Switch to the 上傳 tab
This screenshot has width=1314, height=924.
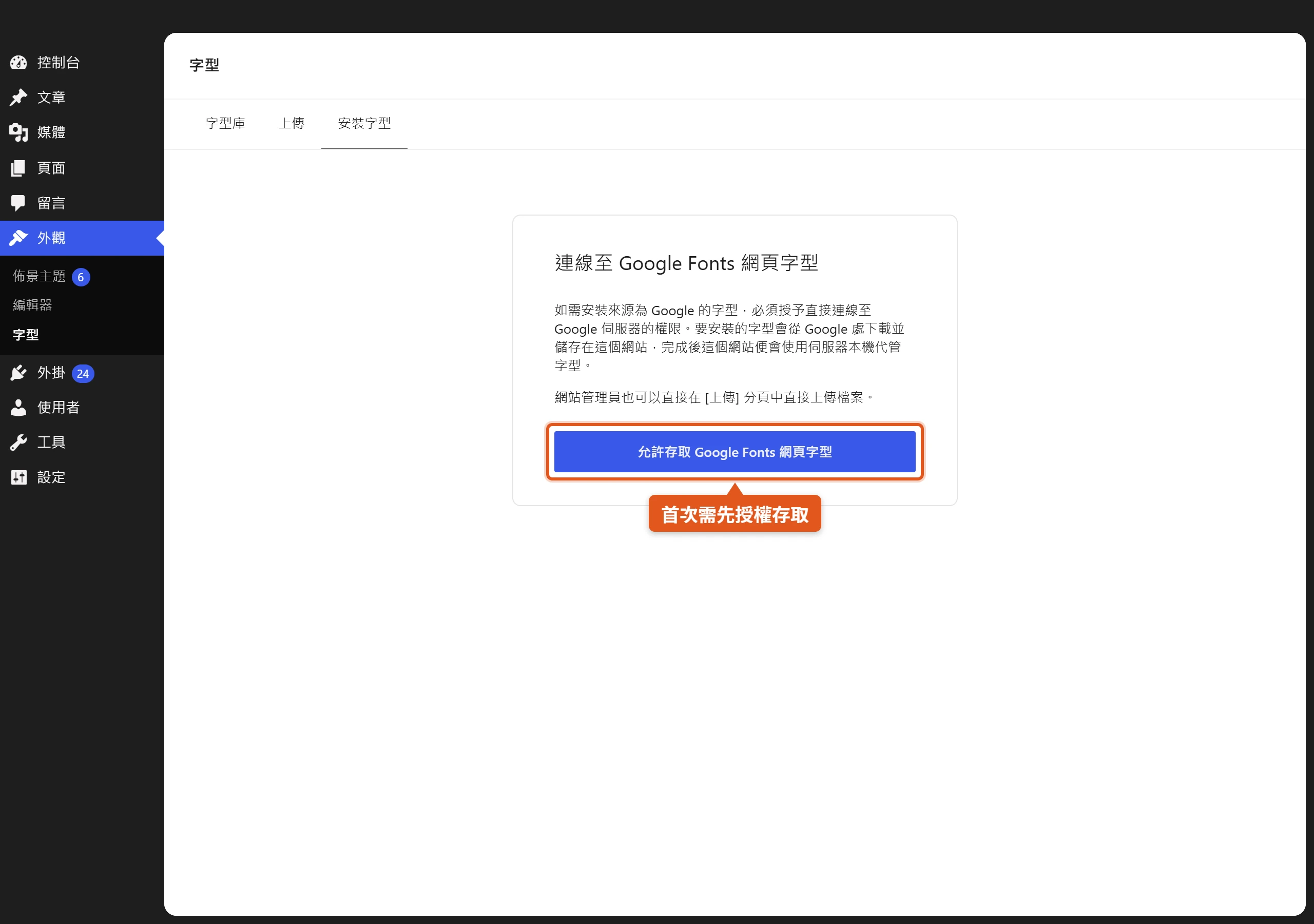pos(292,123)
